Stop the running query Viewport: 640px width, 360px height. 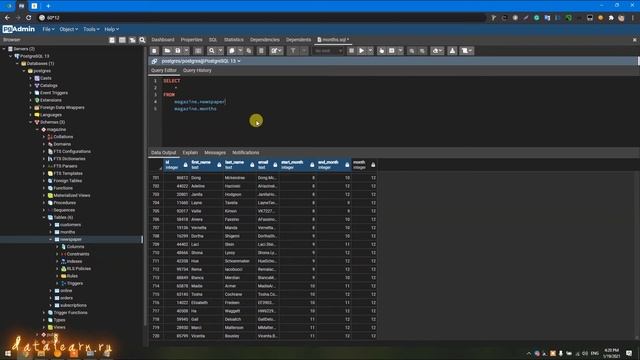351,51
